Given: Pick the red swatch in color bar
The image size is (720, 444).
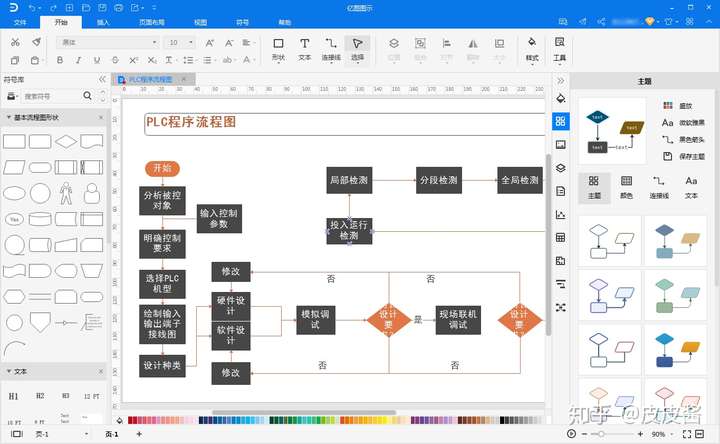Looking at the screenshot, I should tap(131, 420).
